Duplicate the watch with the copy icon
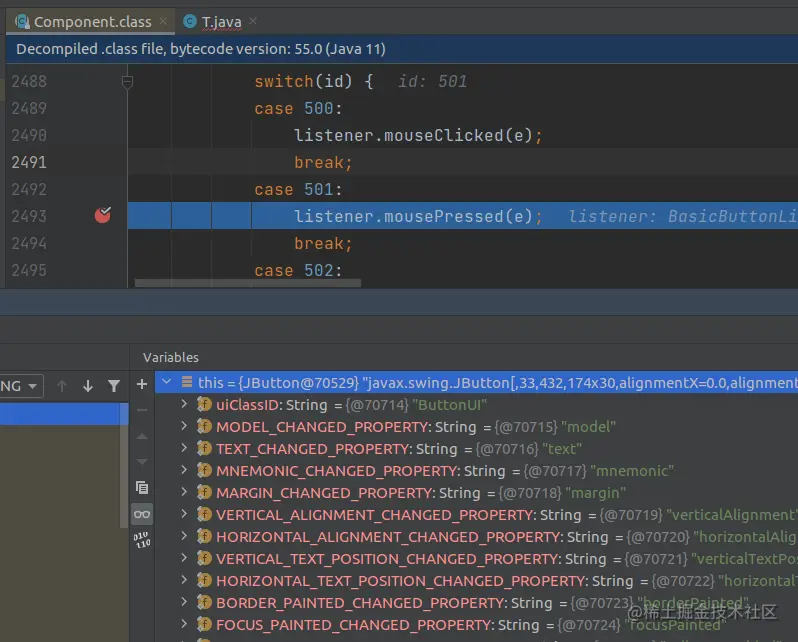This screenshot has height=642, width=798. (142, 488)
